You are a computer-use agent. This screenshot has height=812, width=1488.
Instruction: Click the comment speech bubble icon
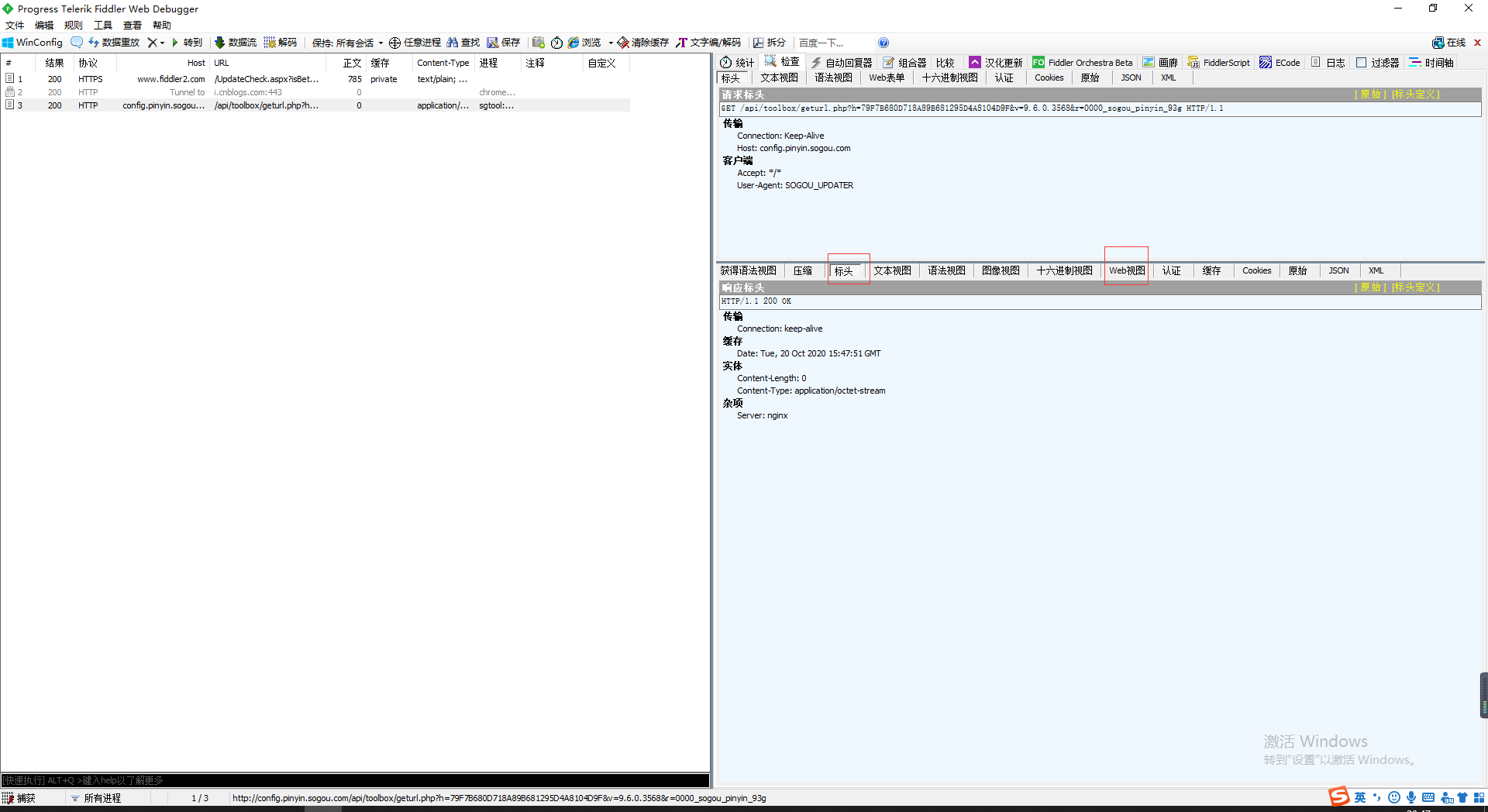click(76, 43)
